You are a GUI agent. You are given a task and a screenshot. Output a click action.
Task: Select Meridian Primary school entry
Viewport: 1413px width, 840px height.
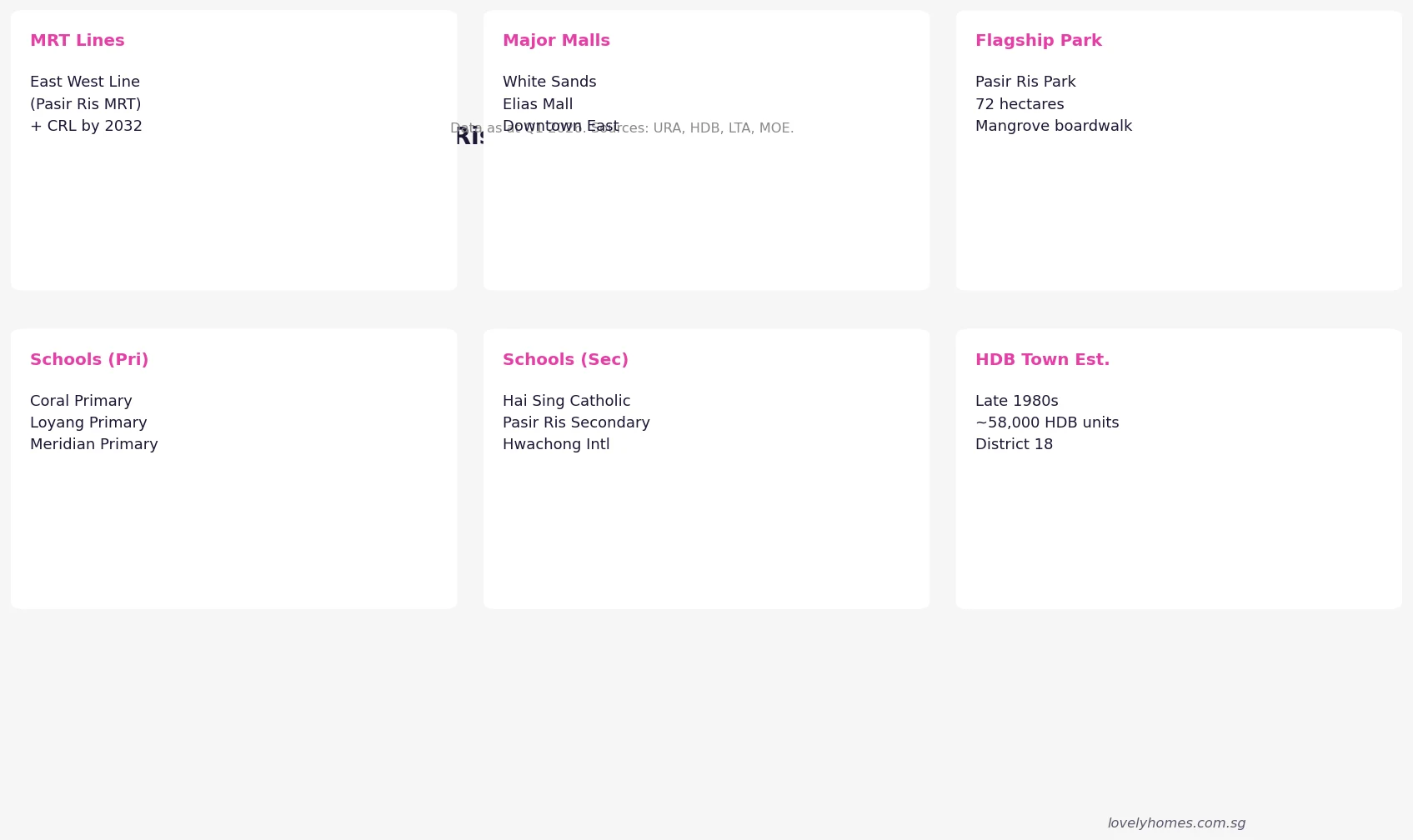point(94,444)
